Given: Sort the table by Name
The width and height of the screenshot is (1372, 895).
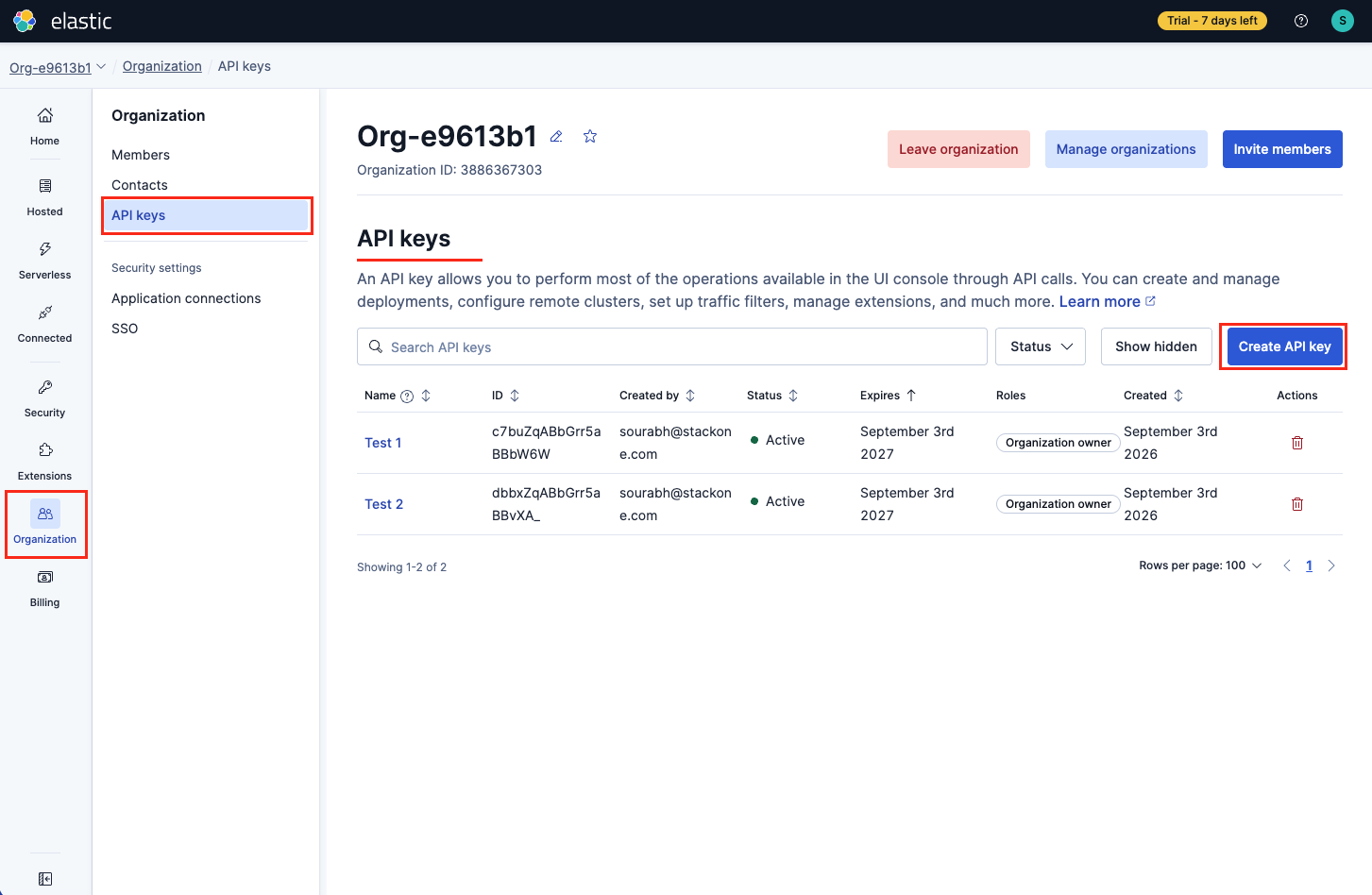Looking at the screenshot, I should (426, 396).
